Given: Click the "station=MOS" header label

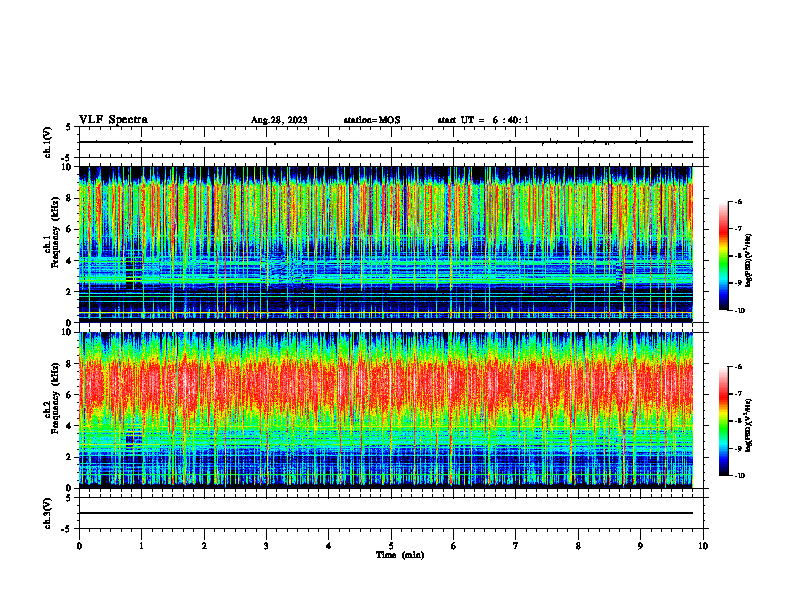Looking at the screenshot, I should point(372,120).
